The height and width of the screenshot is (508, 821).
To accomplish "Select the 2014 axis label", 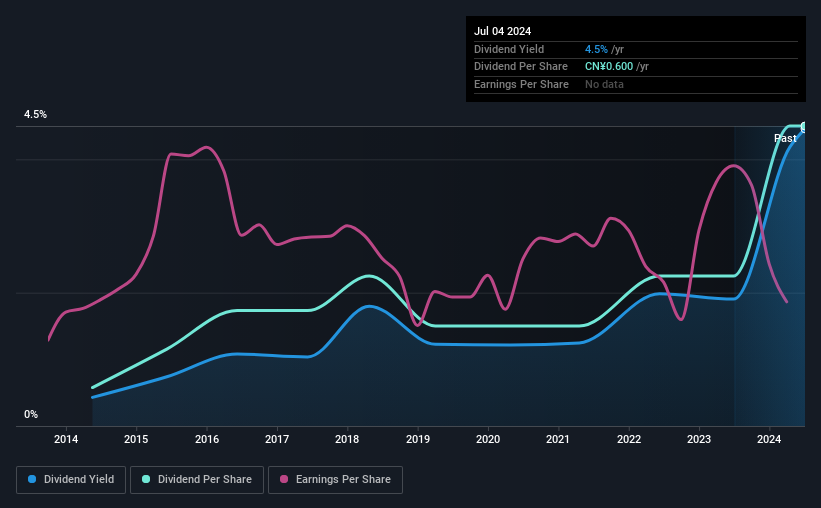I will (66, 439).
